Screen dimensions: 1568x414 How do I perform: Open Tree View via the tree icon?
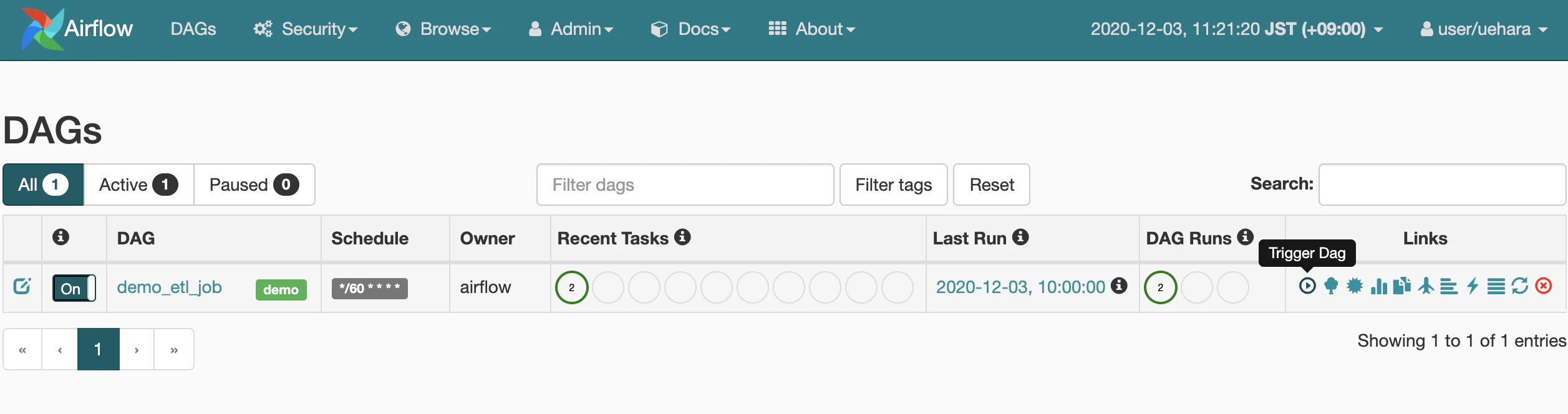[x=1331, y=286]
